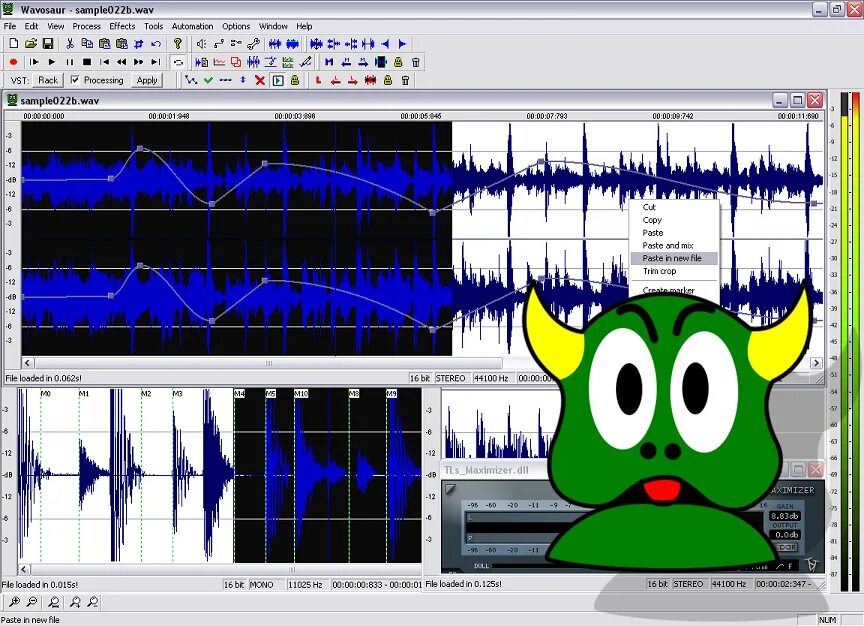Click the red X automation delete icon
The image size is (864, 626).
coord(260,80)
